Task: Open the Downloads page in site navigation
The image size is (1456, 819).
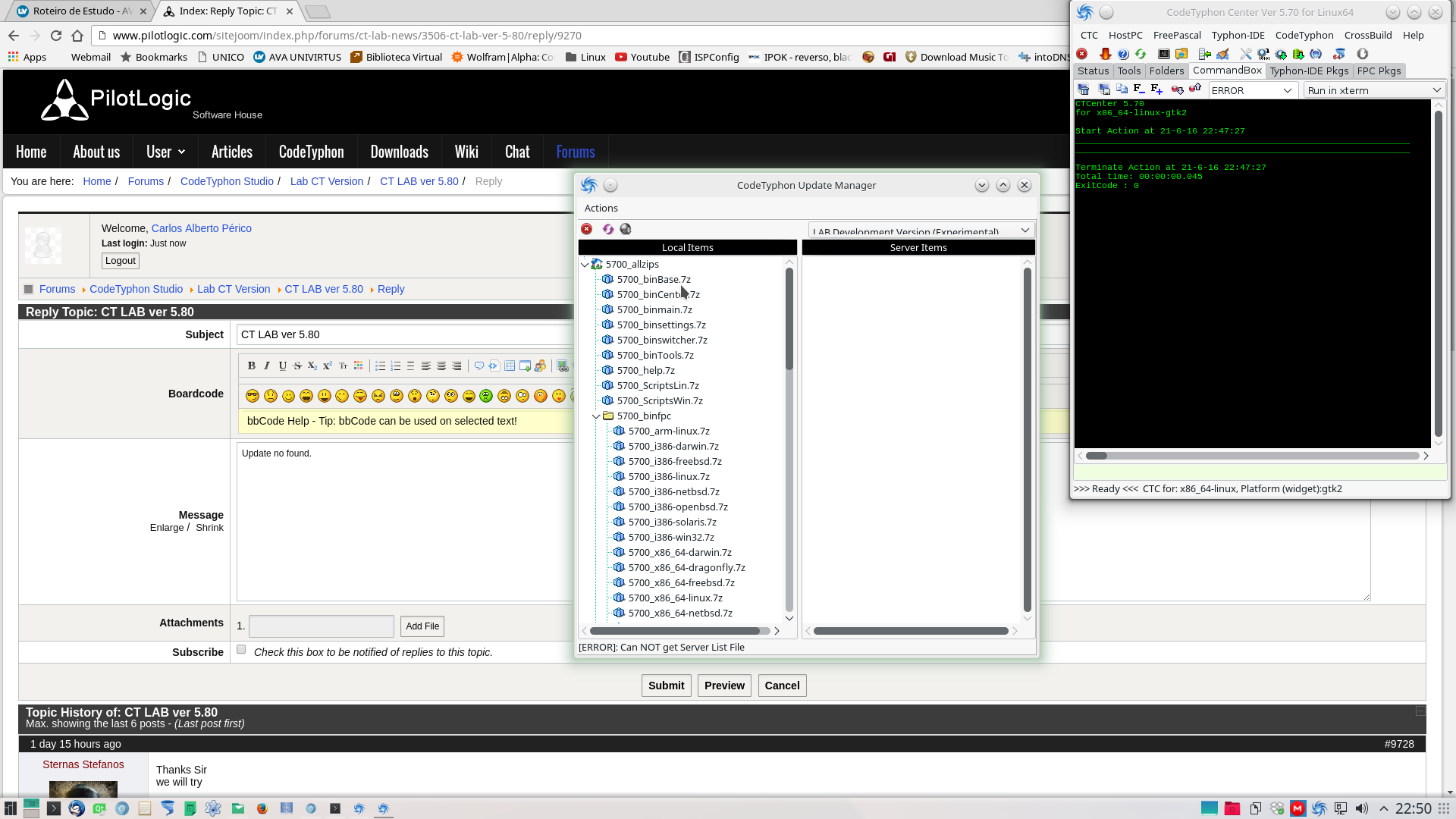Action: [399, 152]
